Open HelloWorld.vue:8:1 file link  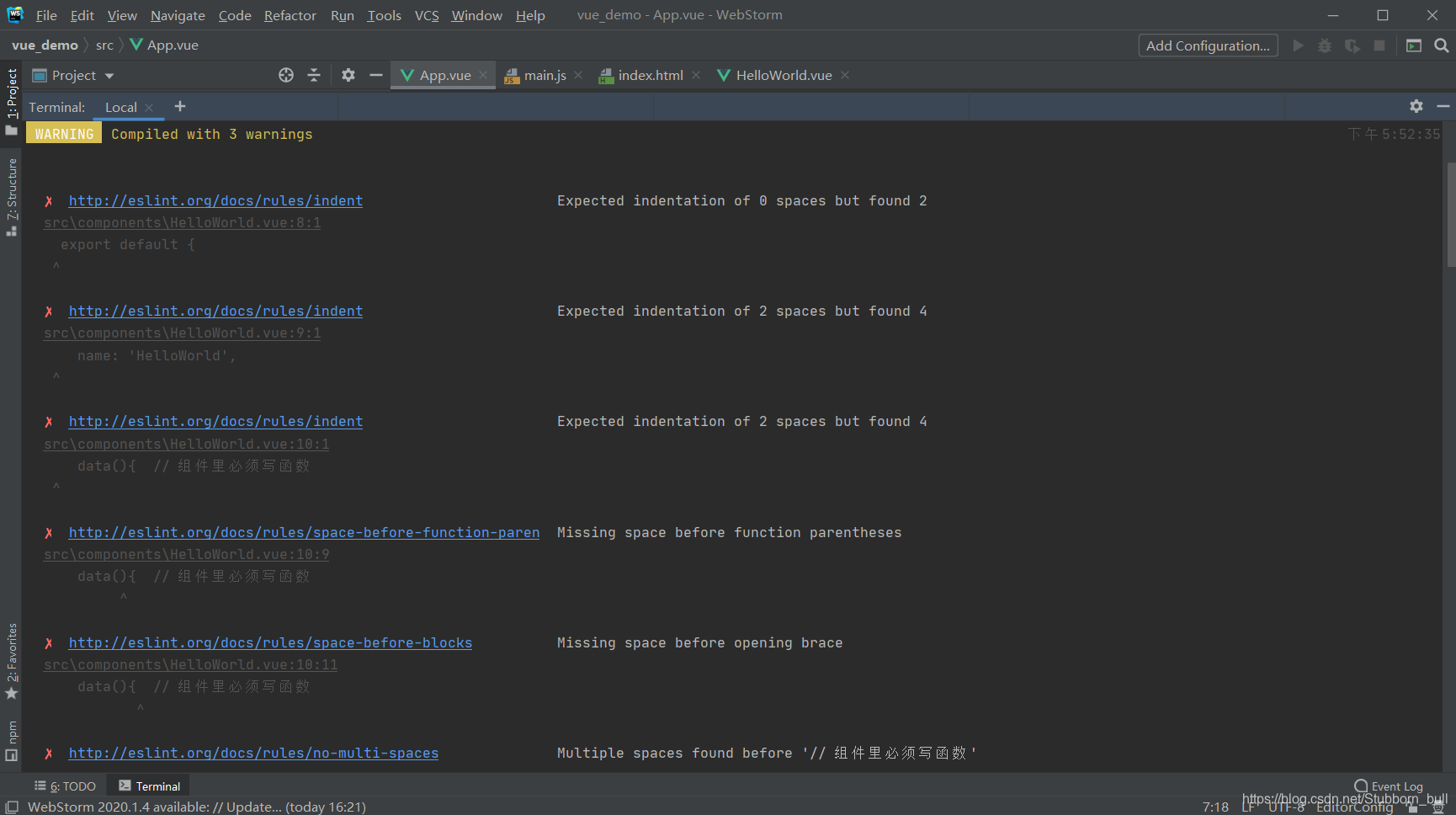point(182,222)
